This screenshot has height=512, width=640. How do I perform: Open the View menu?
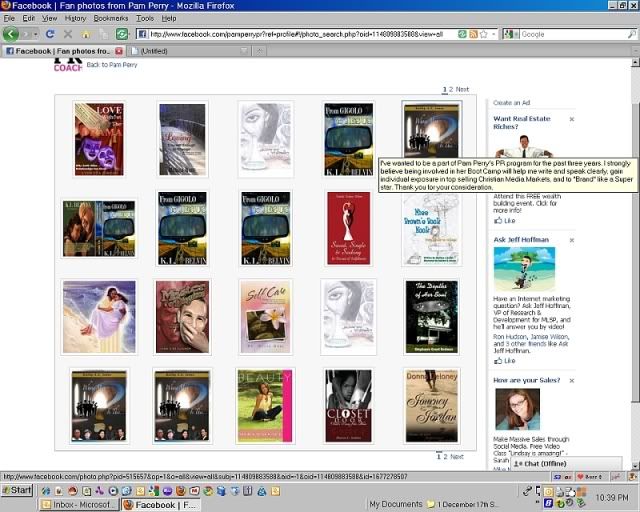[x=49, y=18]
